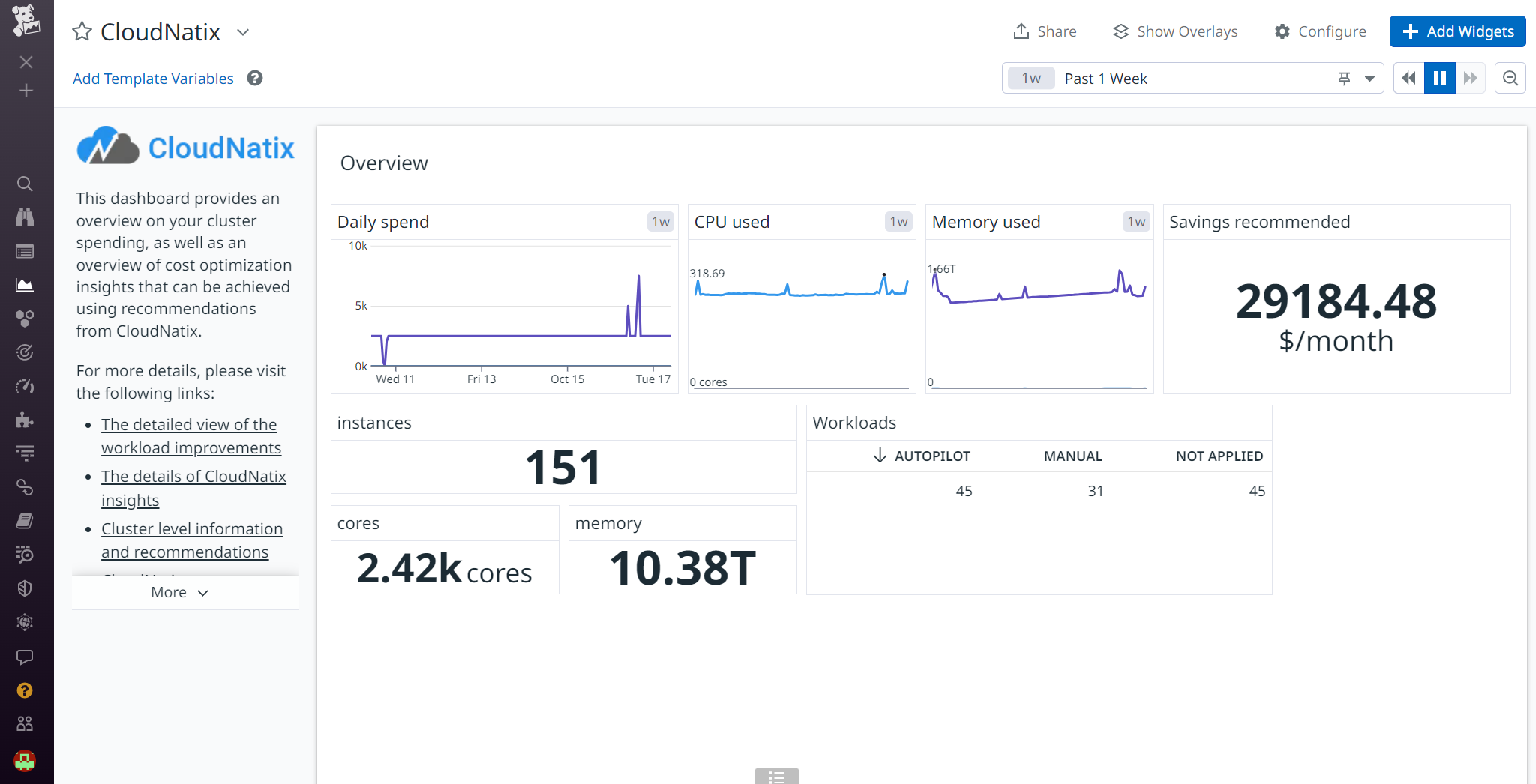Click the Add Widgets button
This screenshot has height=784, width=1536.
[1456, 31]
